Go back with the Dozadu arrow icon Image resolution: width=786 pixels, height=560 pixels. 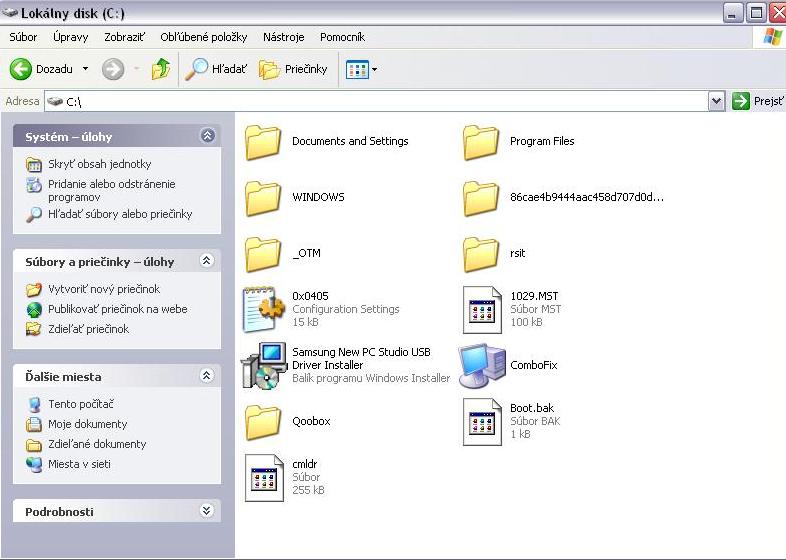[x=21, y=69]
